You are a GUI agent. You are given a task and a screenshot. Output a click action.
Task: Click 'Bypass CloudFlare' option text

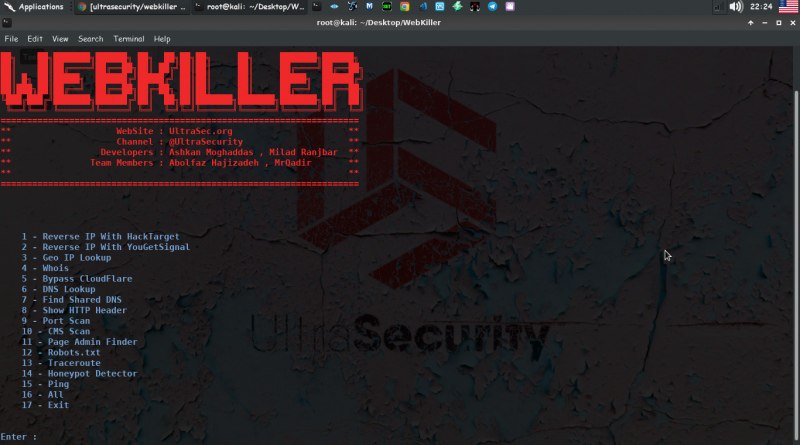(87, 279)
